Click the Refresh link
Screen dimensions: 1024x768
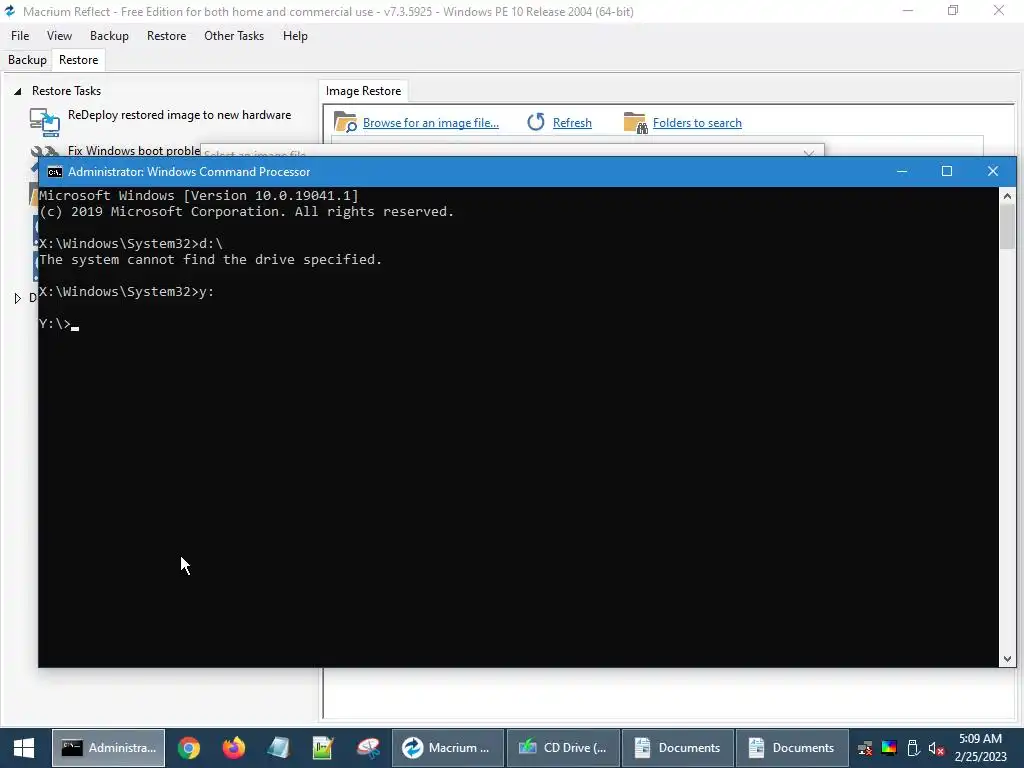pos(572,123)
